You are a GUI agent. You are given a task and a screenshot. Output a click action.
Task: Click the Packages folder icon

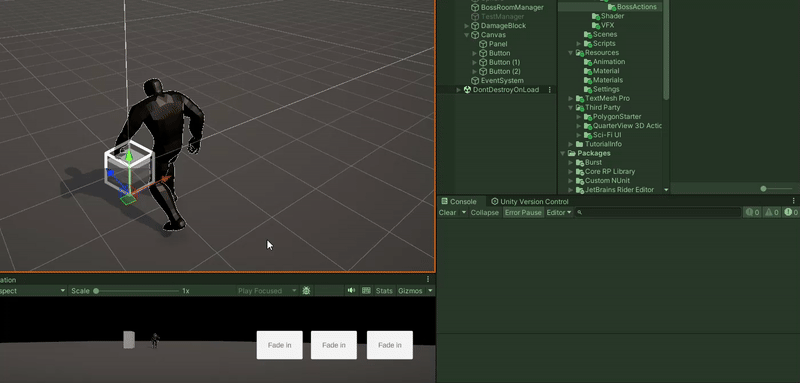click(572, 153)
